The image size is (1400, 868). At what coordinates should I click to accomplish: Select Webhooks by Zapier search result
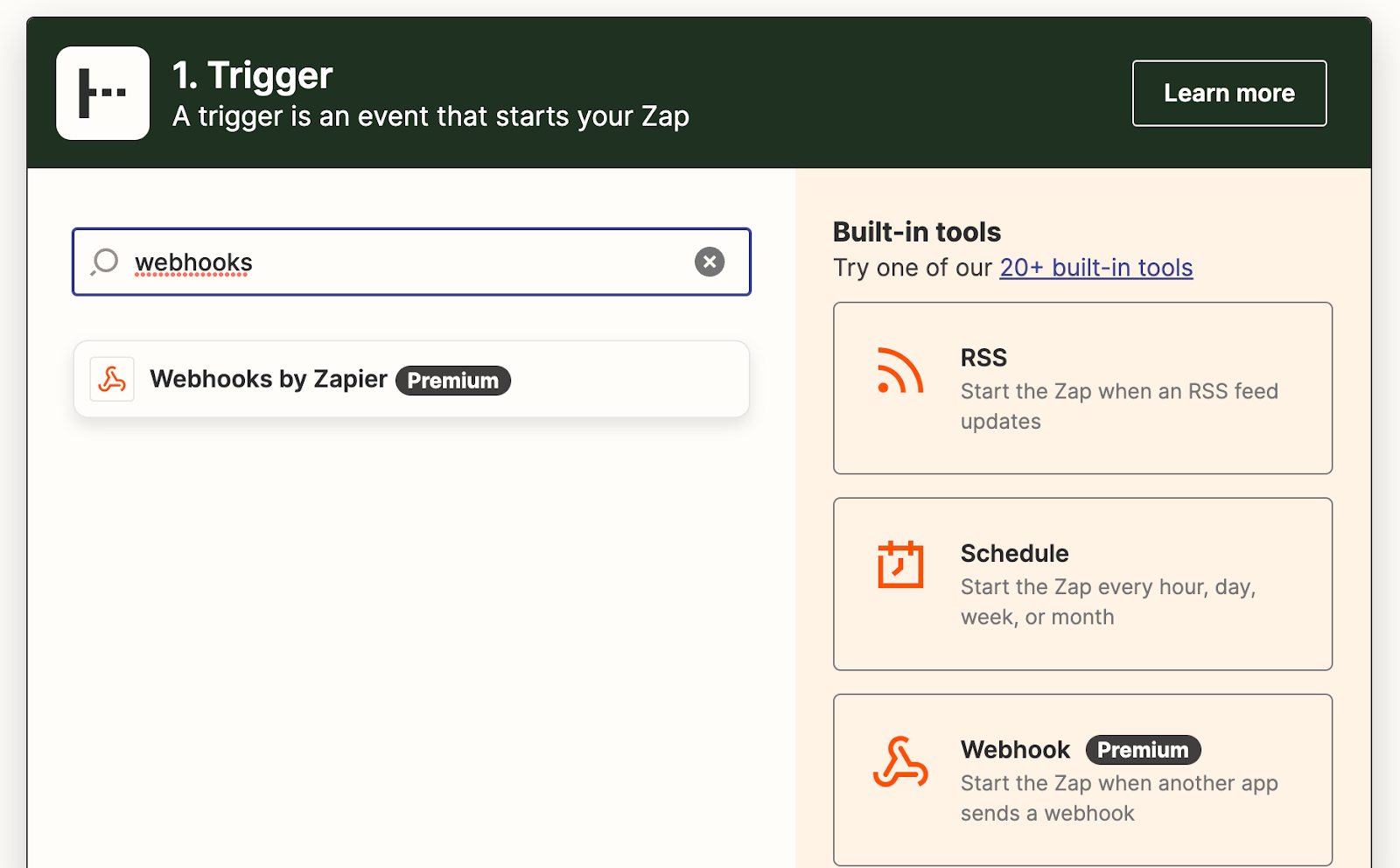[x=411, y=379]
